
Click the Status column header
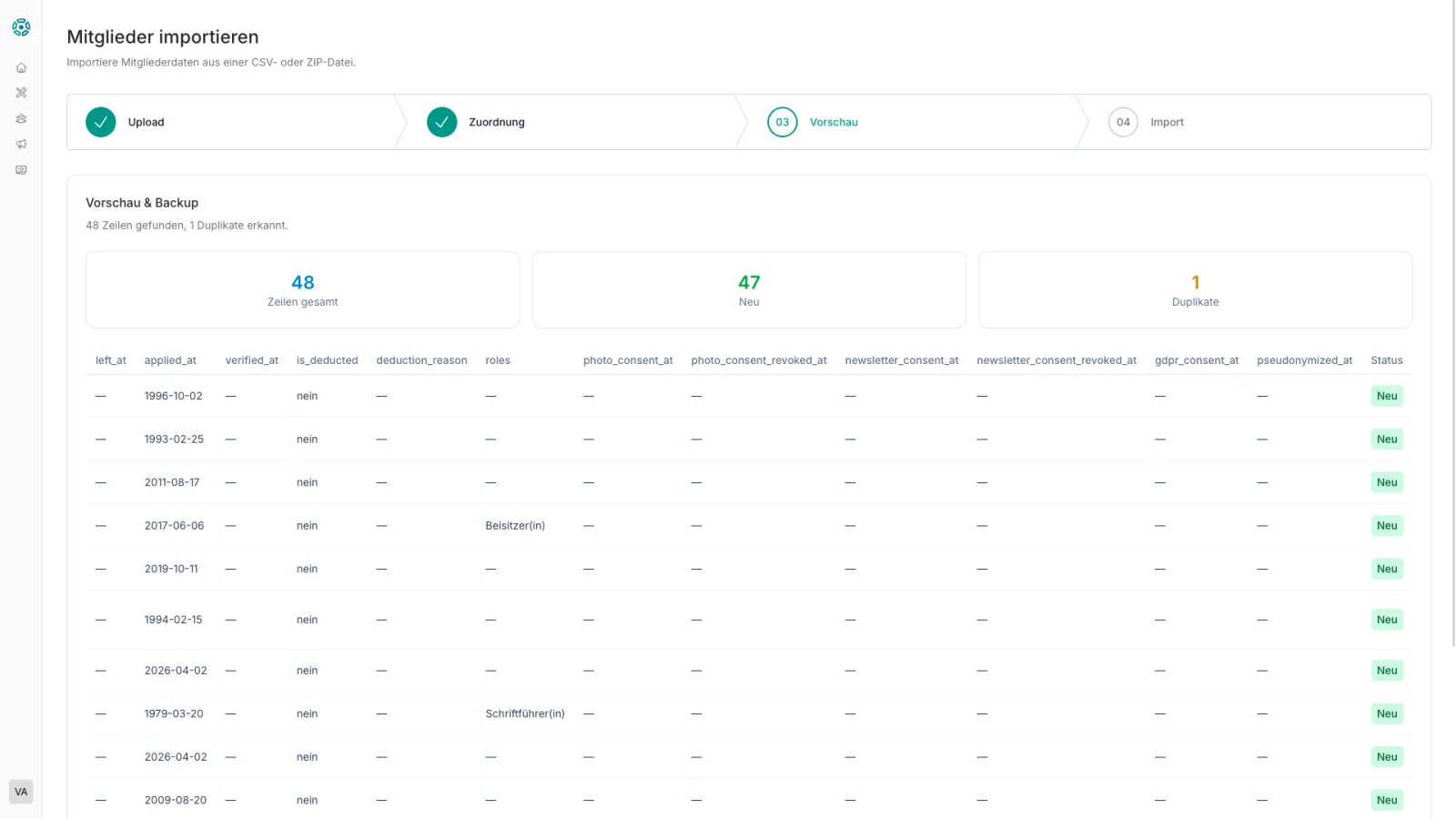1386,360
